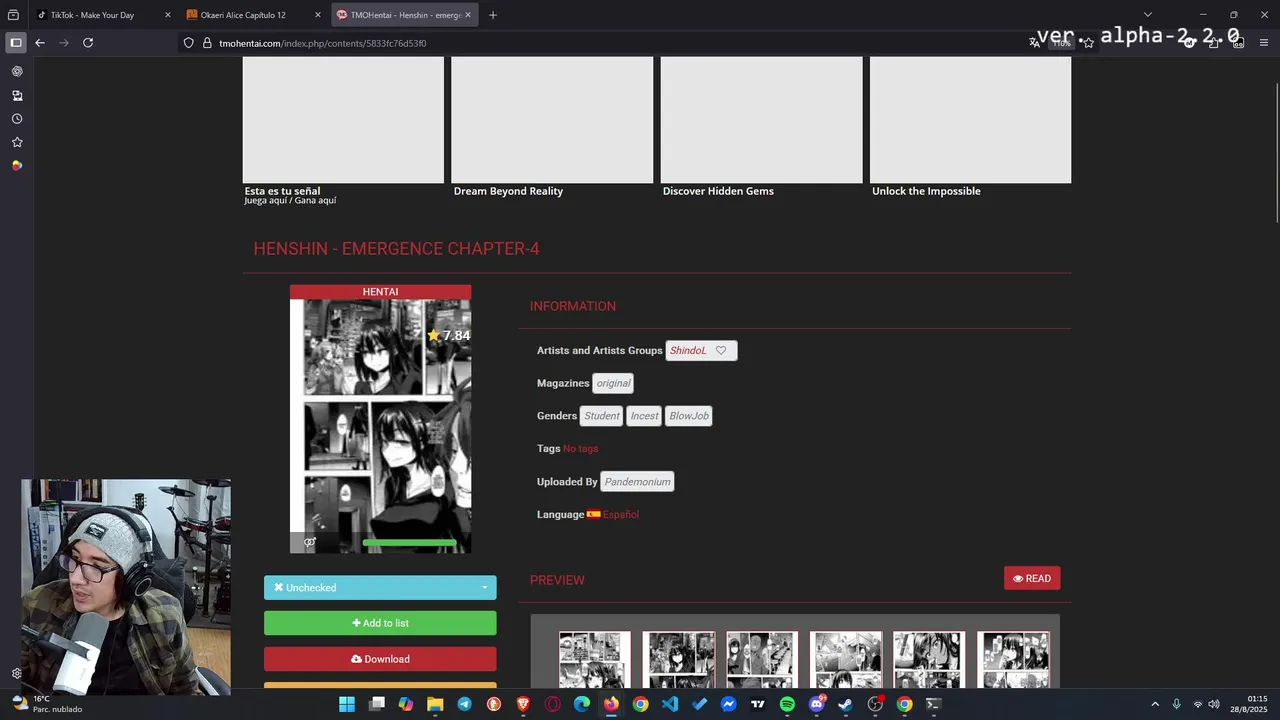Open a new tab with the plus button
1280x720 pixels.
tap(492, 15)
